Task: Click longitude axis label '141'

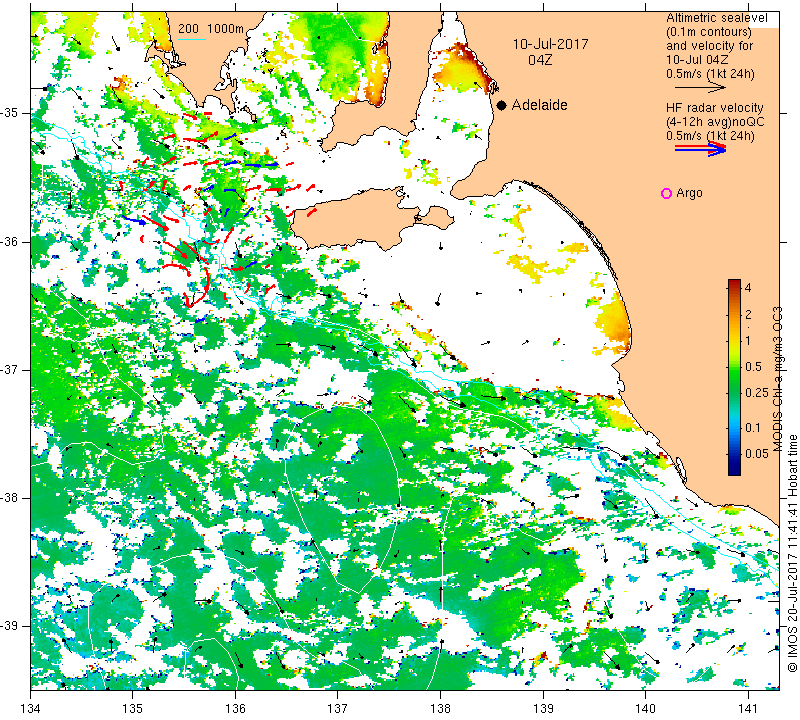Action: click(x=748, y=709)
